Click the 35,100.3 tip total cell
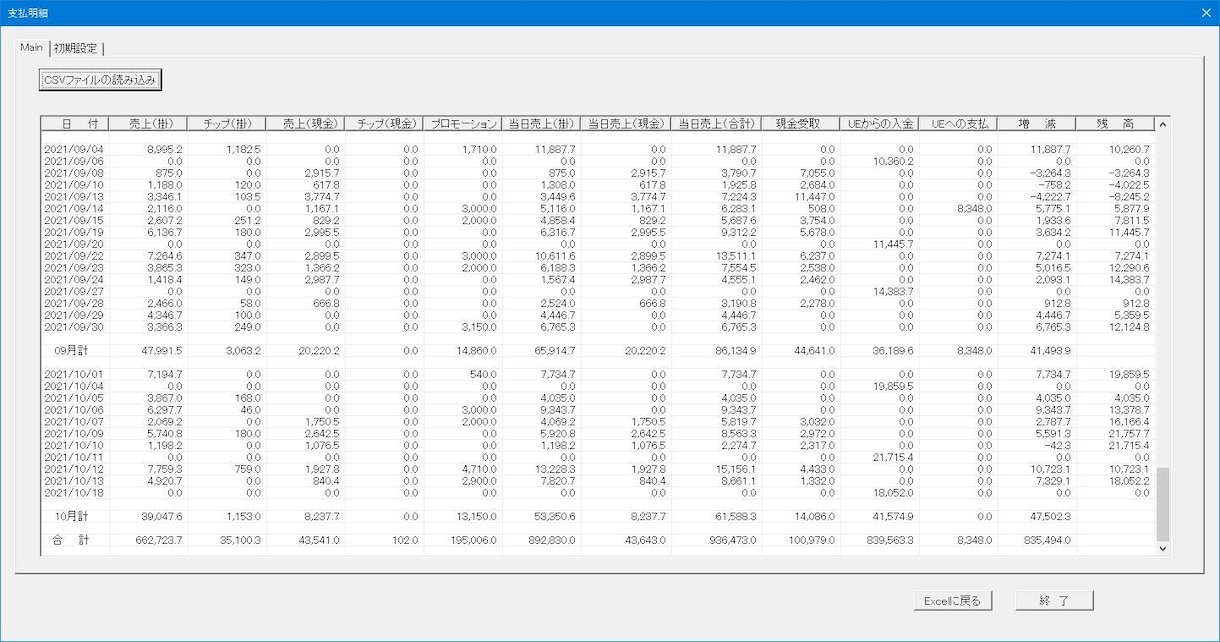 241,540
